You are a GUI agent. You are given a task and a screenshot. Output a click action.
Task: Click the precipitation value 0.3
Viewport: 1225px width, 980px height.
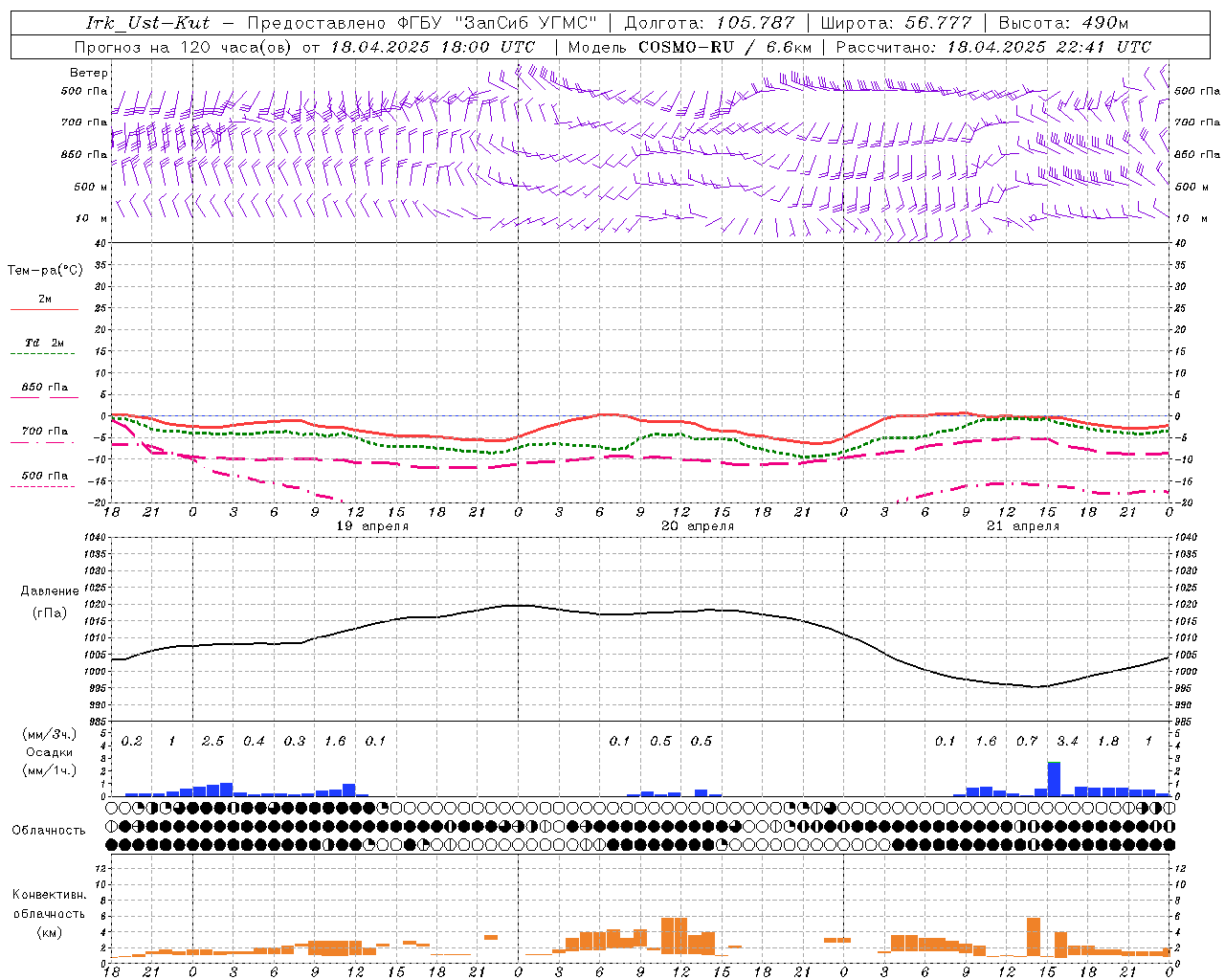[294, 741]
